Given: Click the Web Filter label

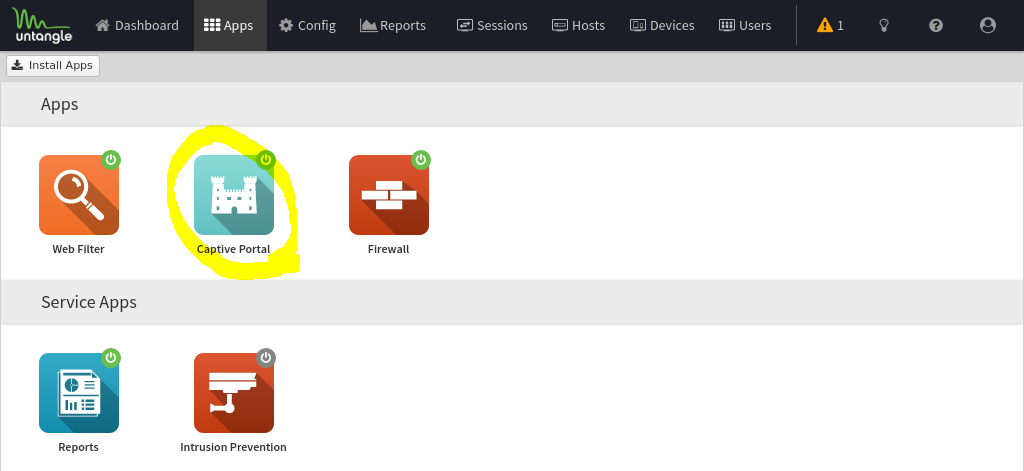Looking at the screenshot, I should 78,249.
